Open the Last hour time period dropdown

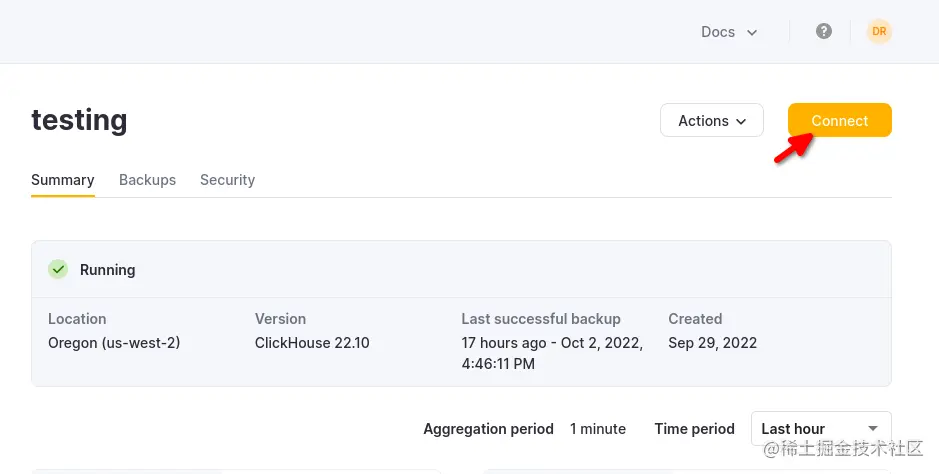point(820,429)
